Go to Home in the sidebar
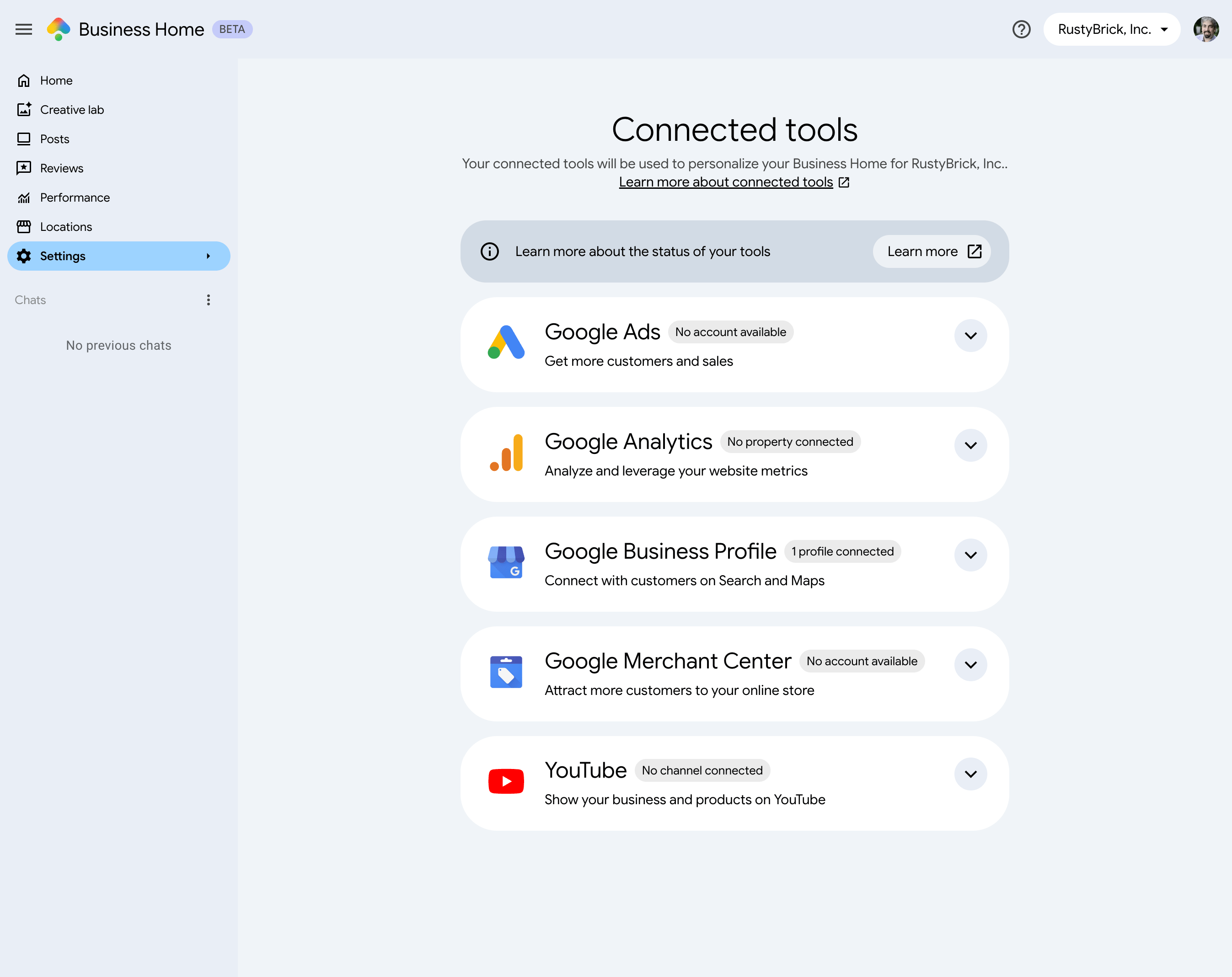 click(x=119, y=80)
